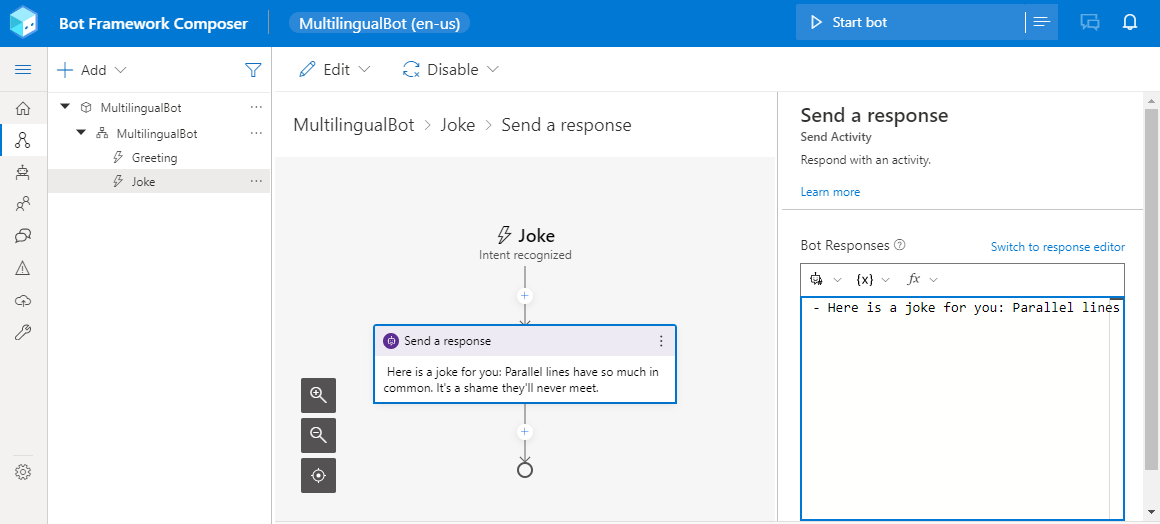Reset canvas view with target icon
The image size is (1160, 524).
click(318, 476)
